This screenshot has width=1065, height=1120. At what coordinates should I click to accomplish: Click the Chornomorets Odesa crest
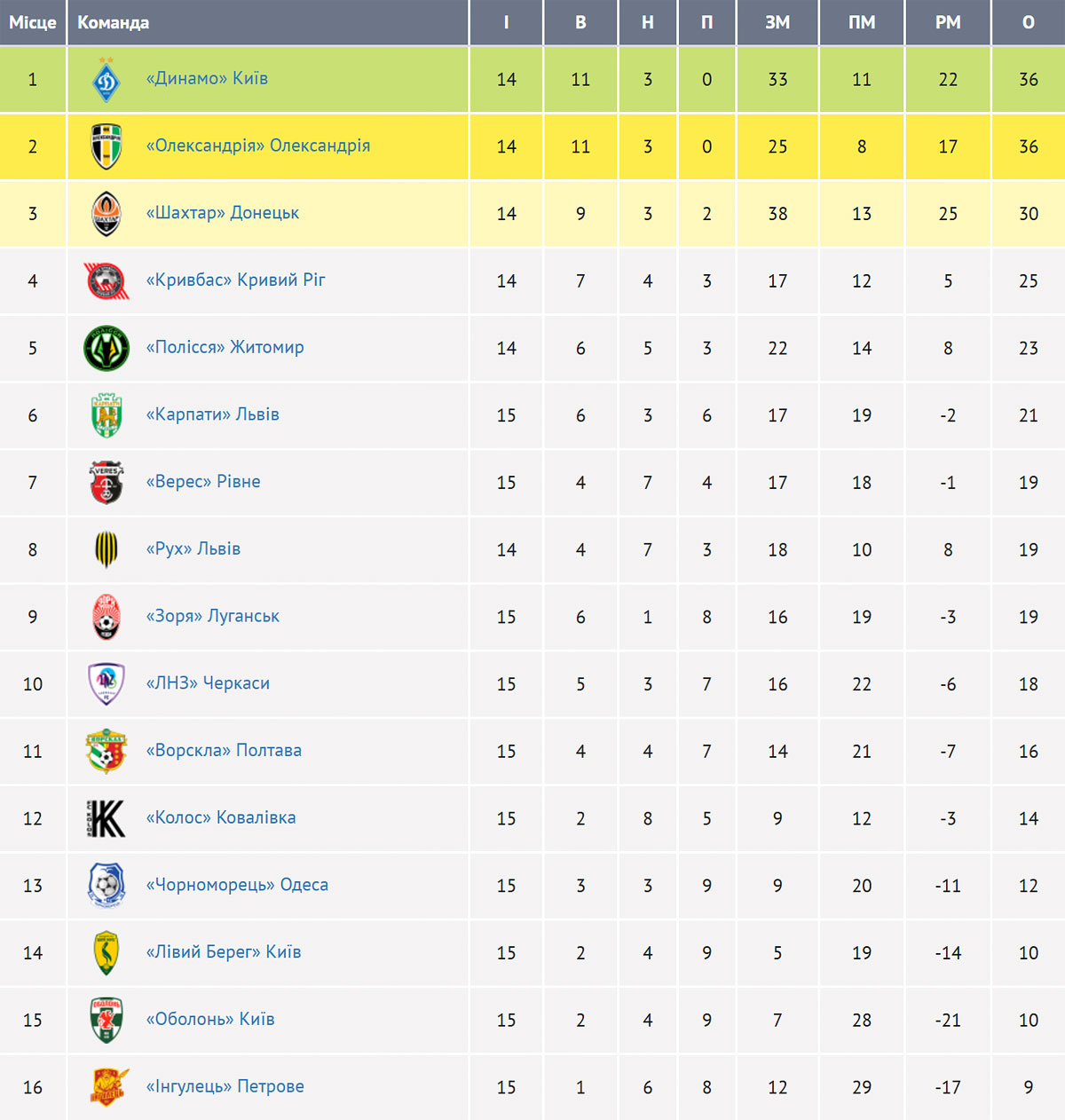click(106, 886)
